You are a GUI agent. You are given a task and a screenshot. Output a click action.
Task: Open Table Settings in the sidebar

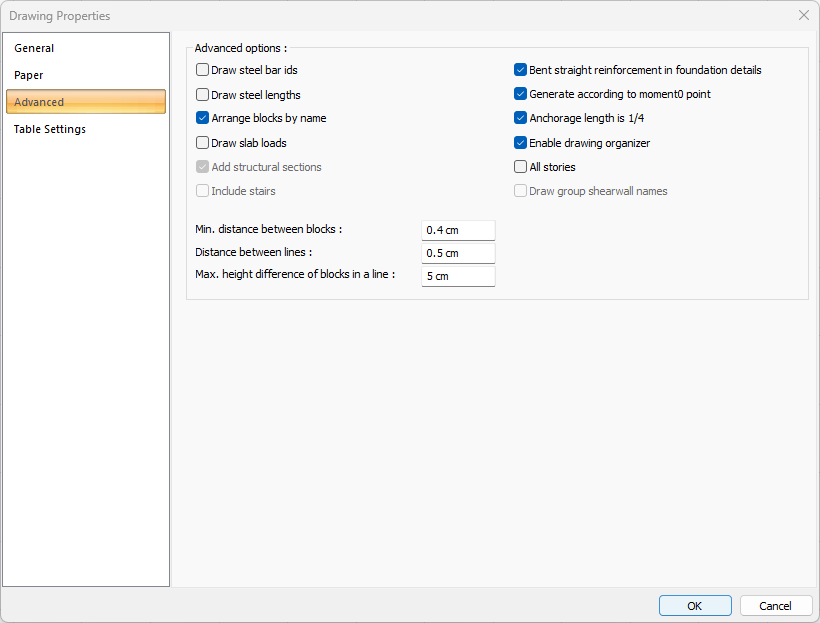[50, 129]
